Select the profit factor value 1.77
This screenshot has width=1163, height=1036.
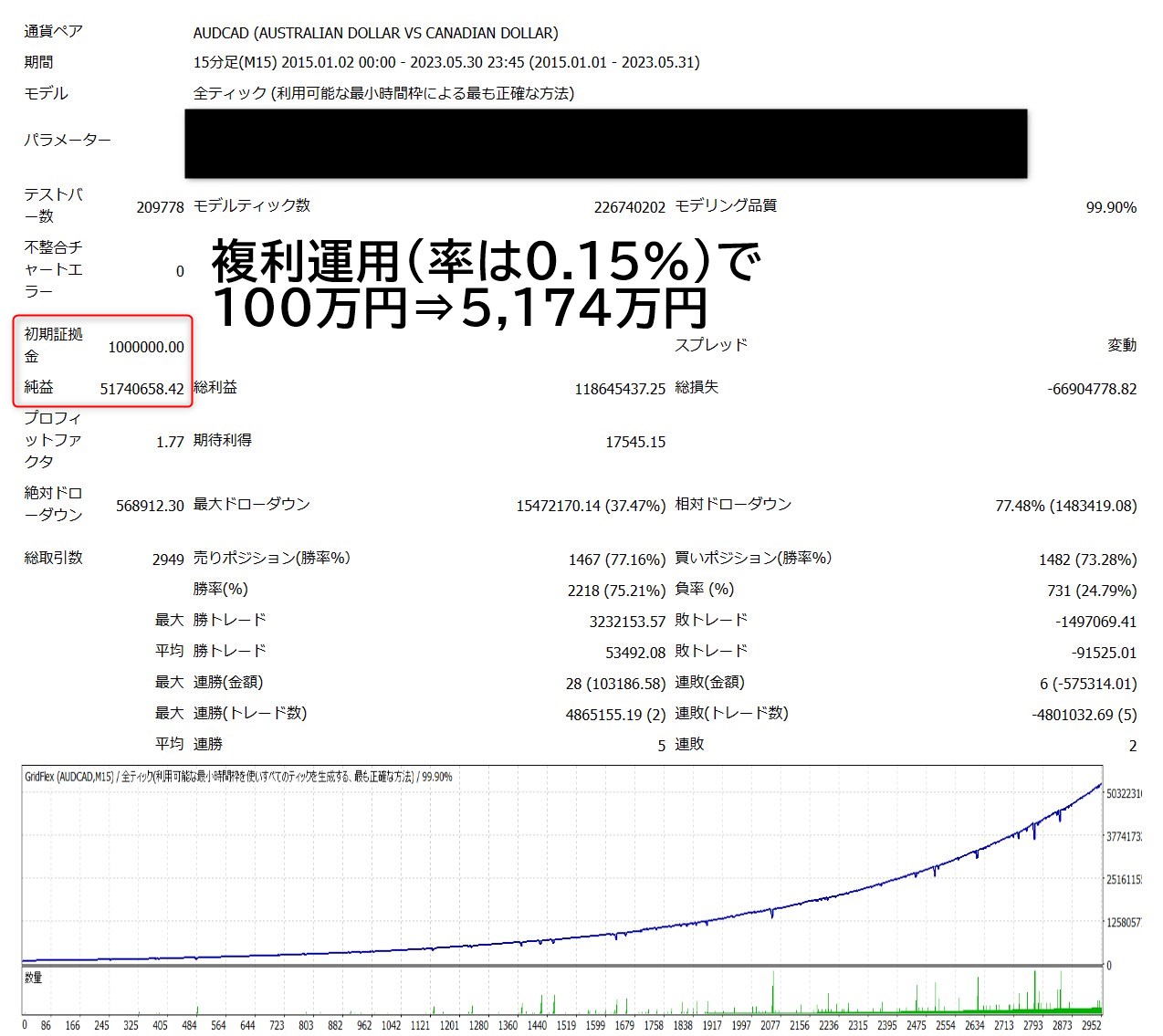(170, 442)
